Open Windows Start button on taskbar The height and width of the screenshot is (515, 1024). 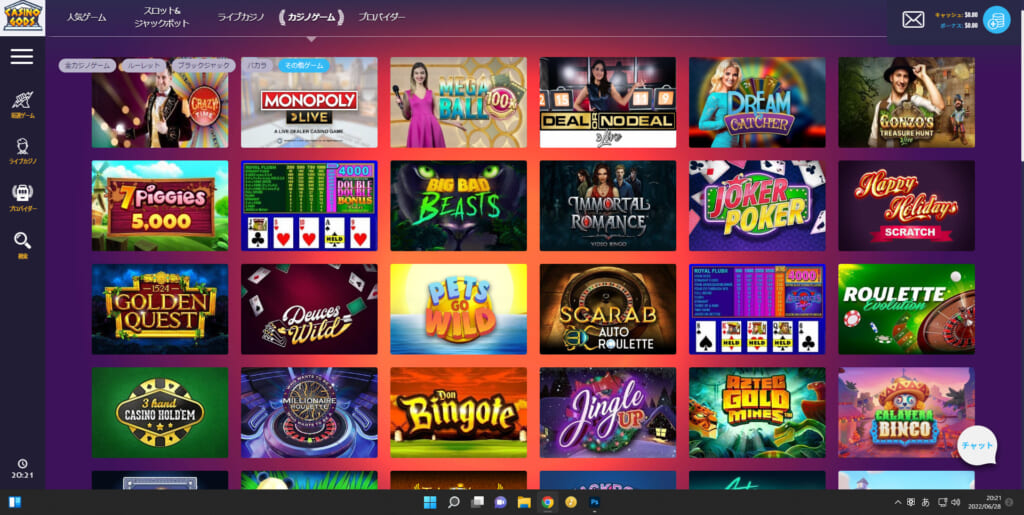[430, 502]
